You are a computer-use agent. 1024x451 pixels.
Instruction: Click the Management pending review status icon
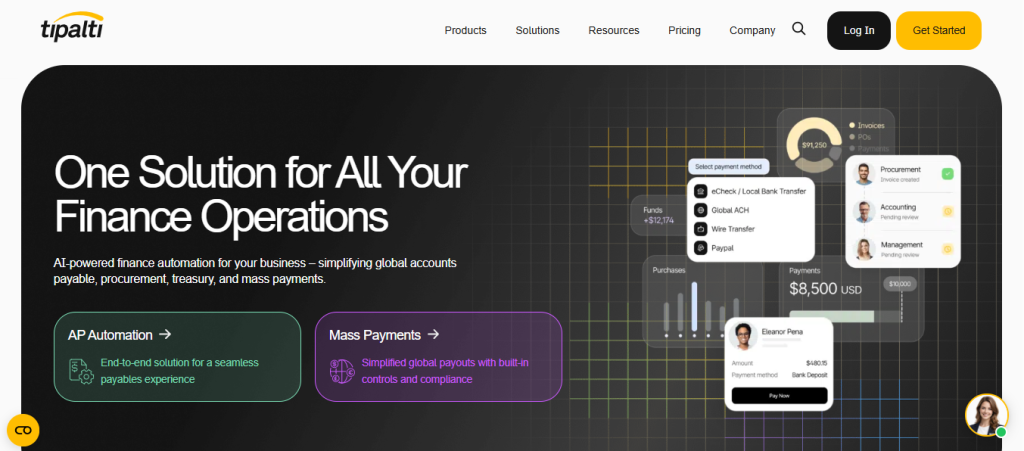click(x=948, y=249)
